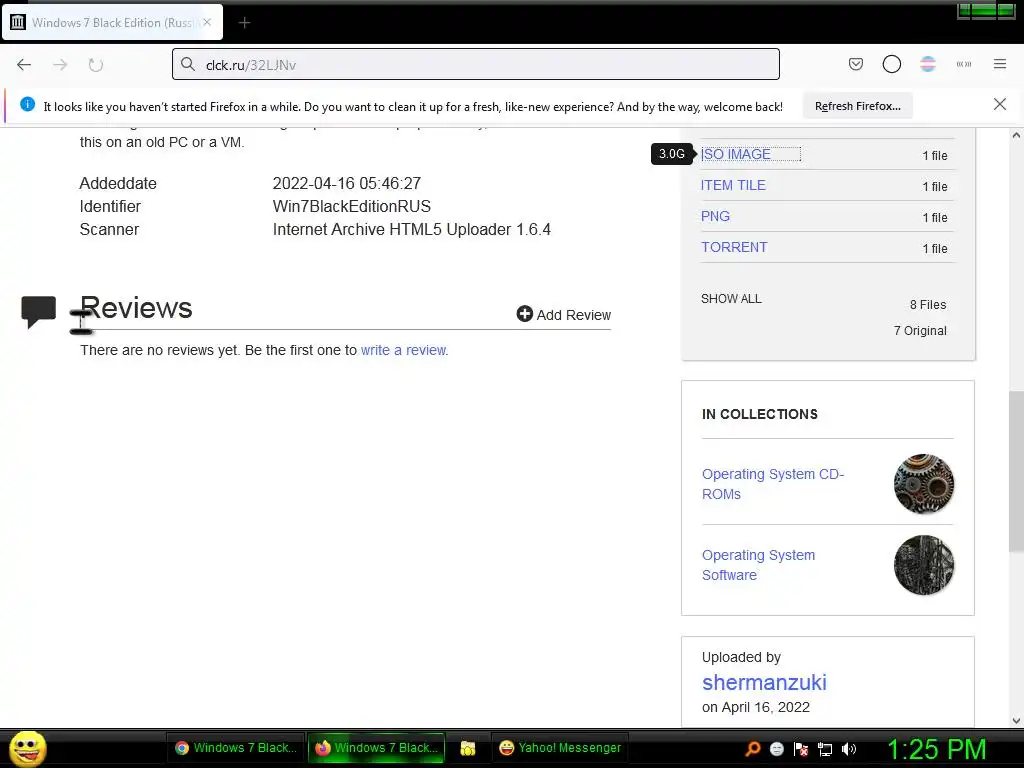Close the Windows 7 Black Edition tab
Screen dimensions: 1024x768
pos(207,22)
